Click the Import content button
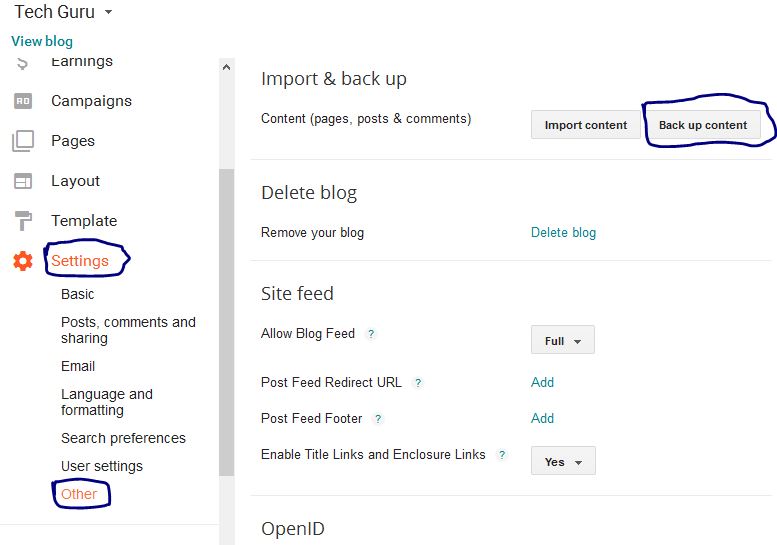 tap(586, 125)
